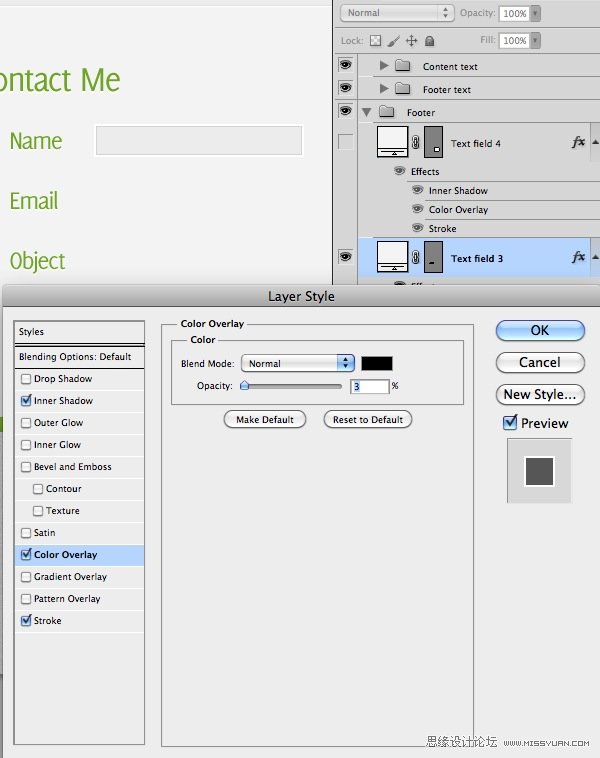Open the Color Overlay Blend Mode dropdown
Screen dimensions: 600x758
(298, 363)
